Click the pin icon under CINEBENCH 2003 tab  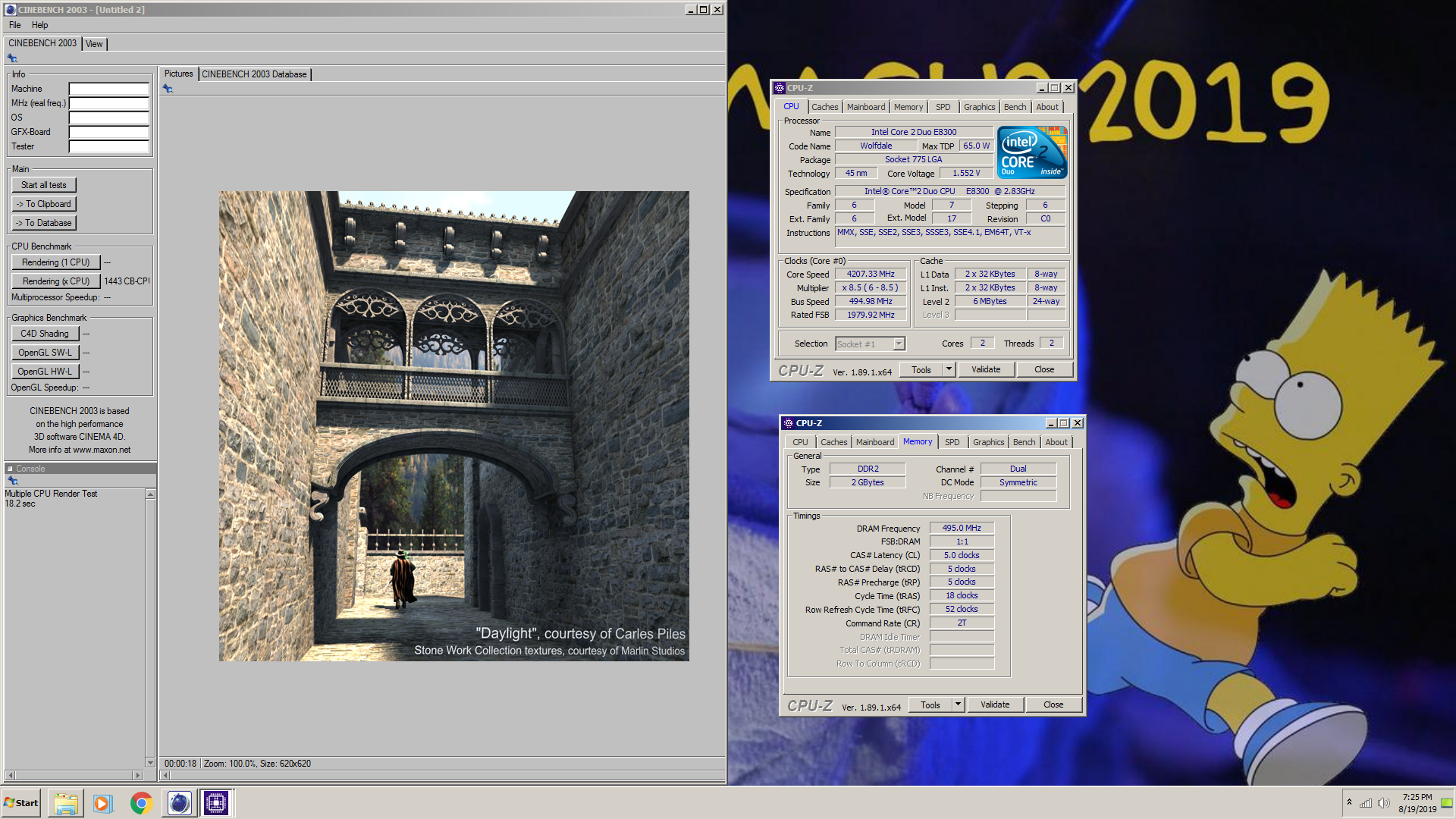[x=12, y=58]
